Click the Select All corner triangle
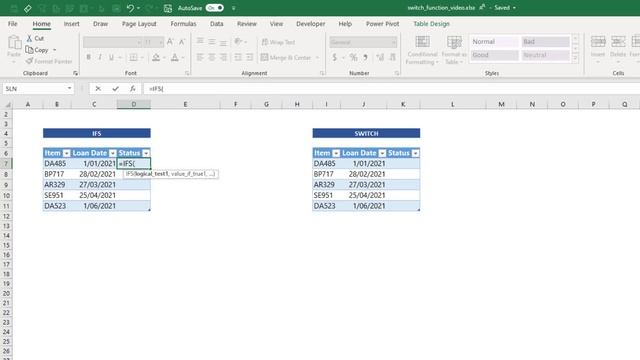 [7, 105]
